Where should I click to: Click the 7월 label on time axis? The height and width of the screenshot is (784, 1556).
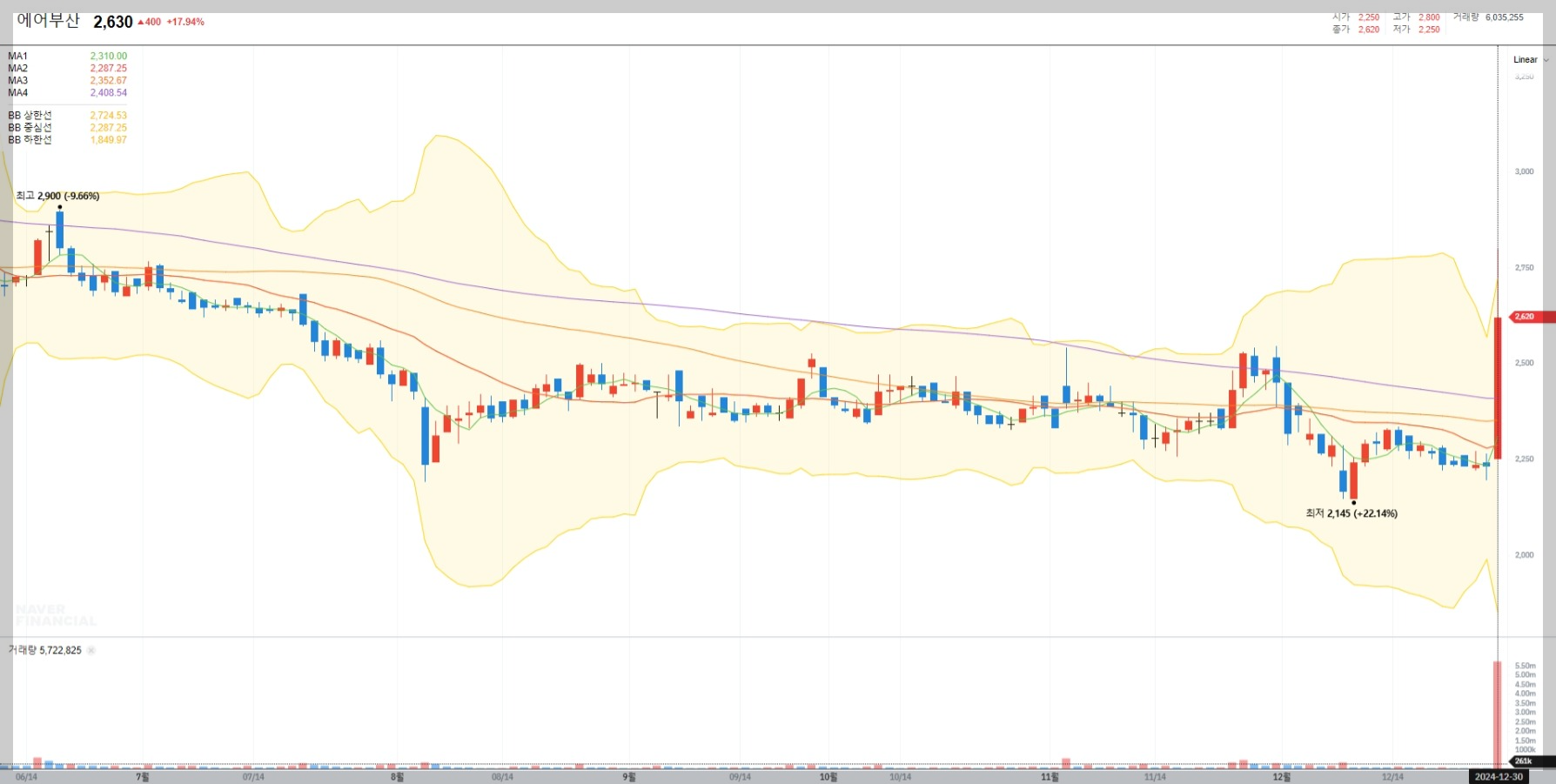[143, 776]
